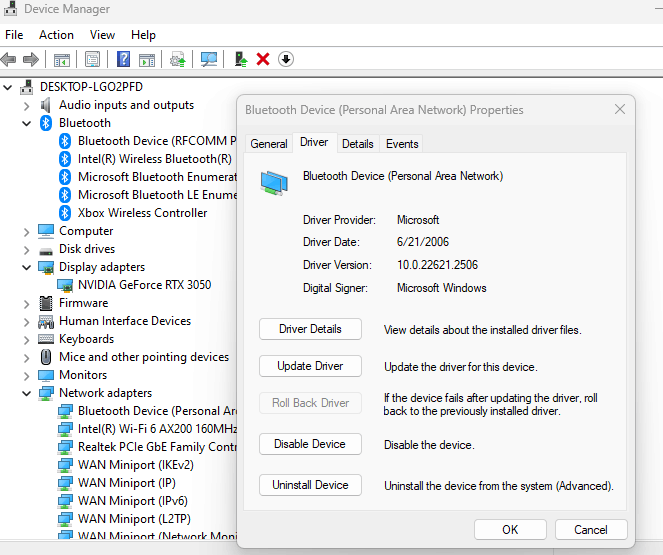The height and width of the screenshot is (555, 663).
Task: Expand Mice and other pointing devices
Action: 27,358
